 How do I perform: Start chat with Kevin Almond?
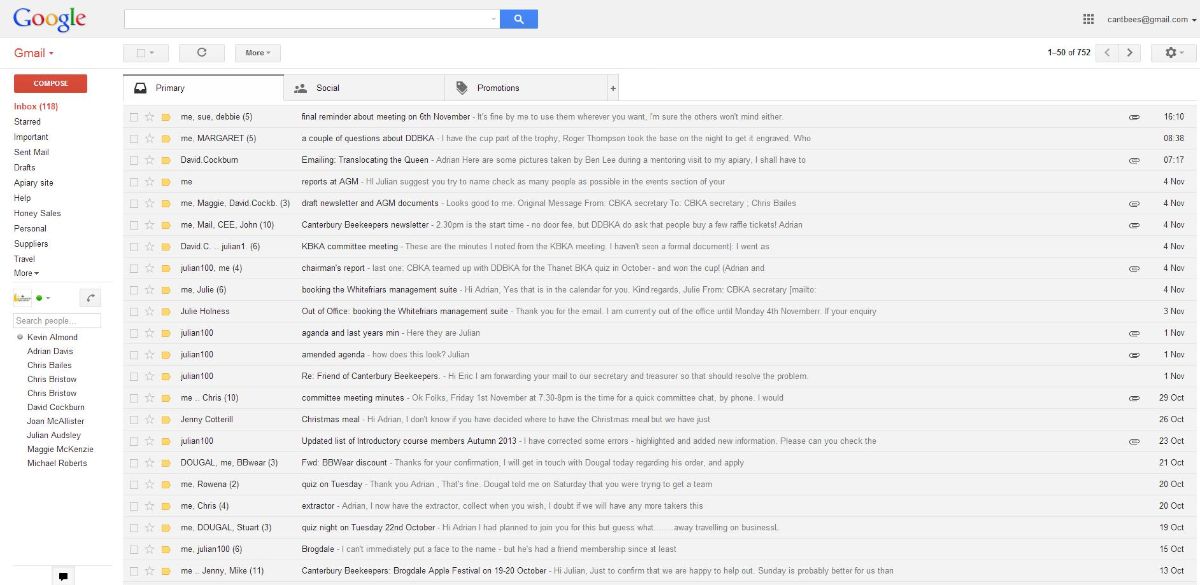click(52, 337)
